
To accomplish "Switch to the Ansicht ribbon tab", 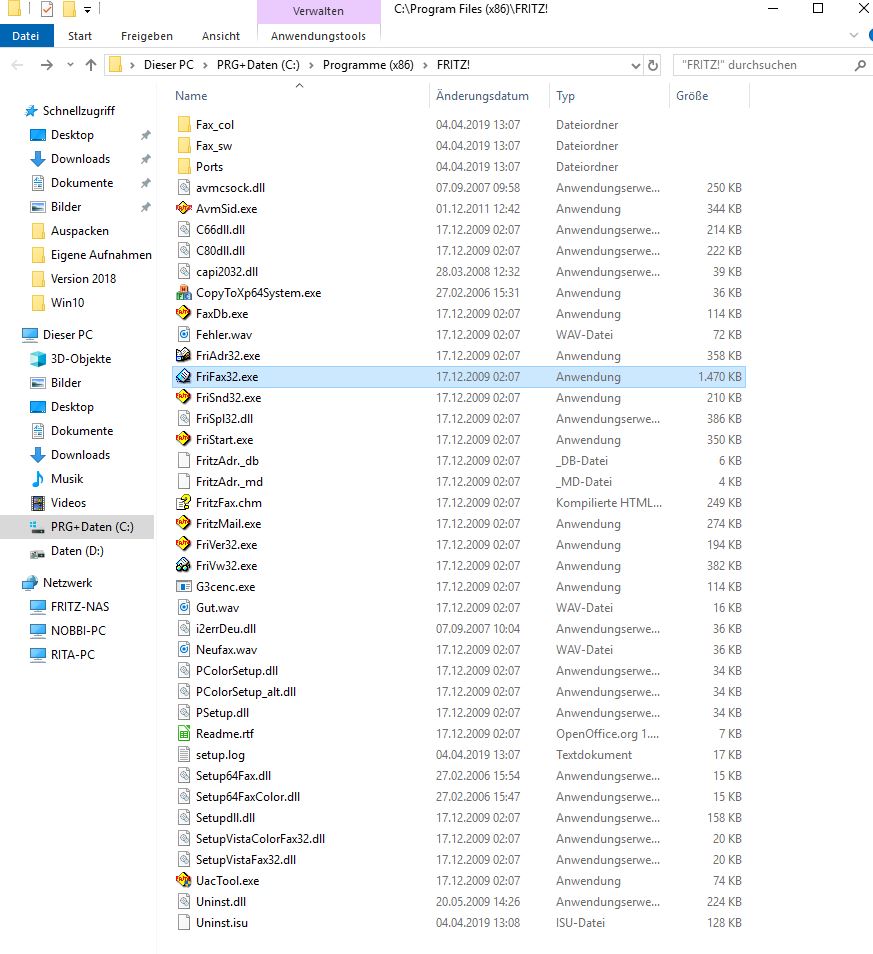I will (221, 36).
